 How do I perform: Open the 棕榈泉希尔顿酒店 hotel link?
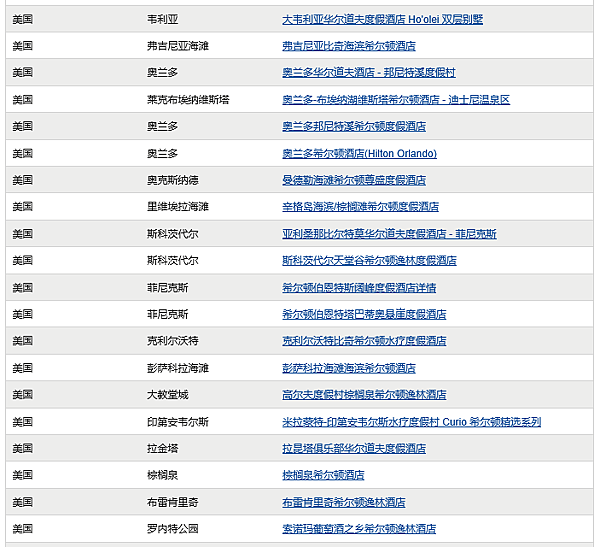(323, 475)
